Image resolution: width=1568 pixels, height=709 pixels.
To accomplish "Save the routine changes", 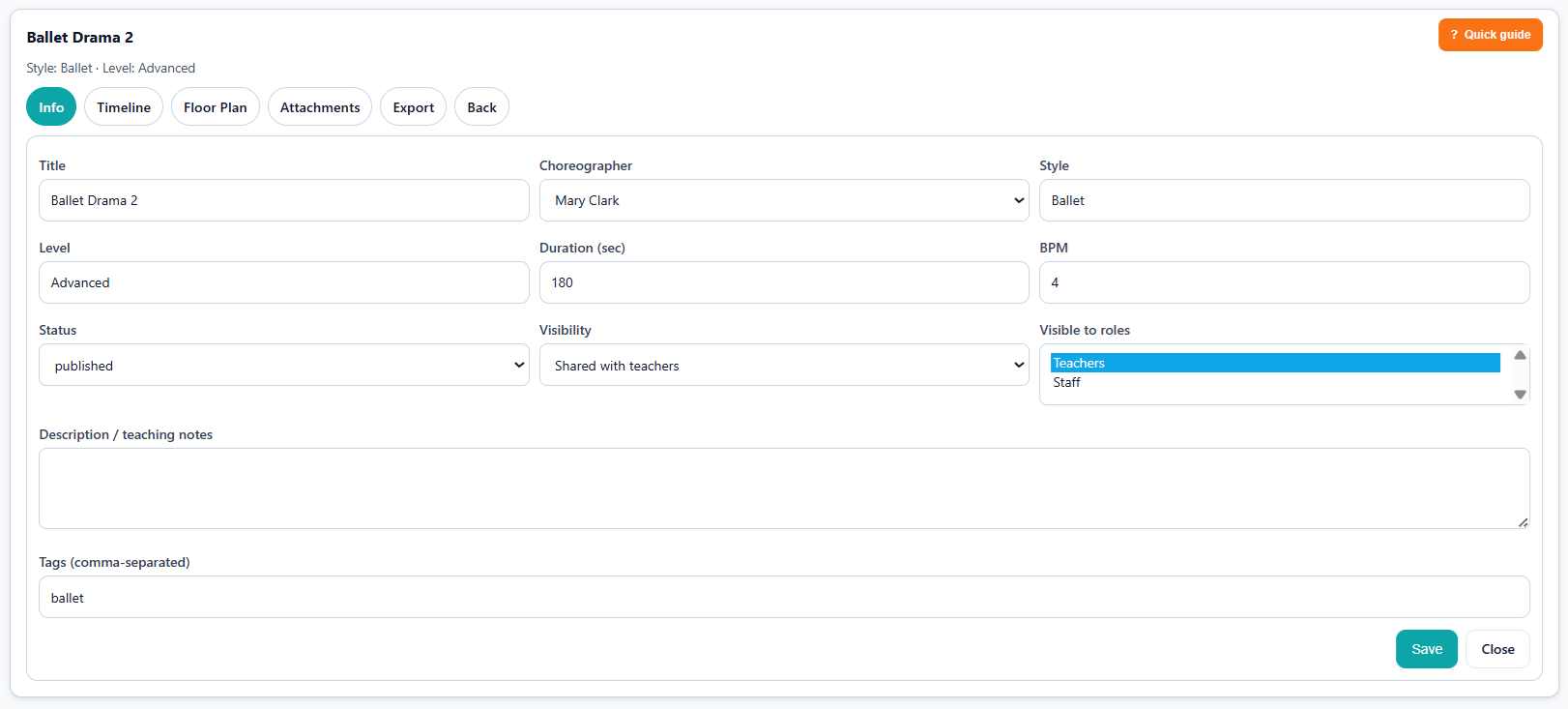I will (x=1426, y=649).
